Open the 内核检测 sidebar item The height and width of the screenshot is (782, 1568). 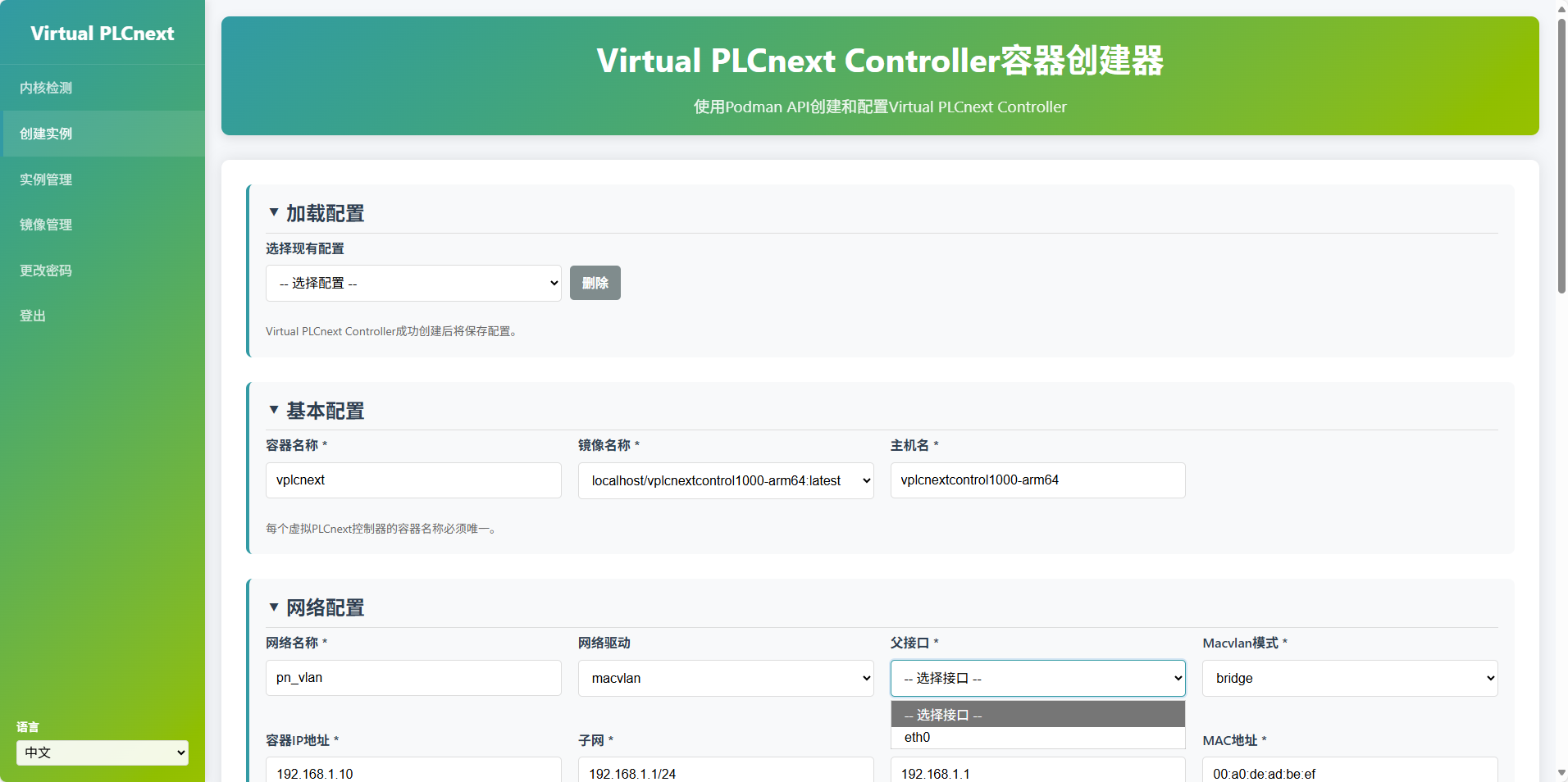103,88
